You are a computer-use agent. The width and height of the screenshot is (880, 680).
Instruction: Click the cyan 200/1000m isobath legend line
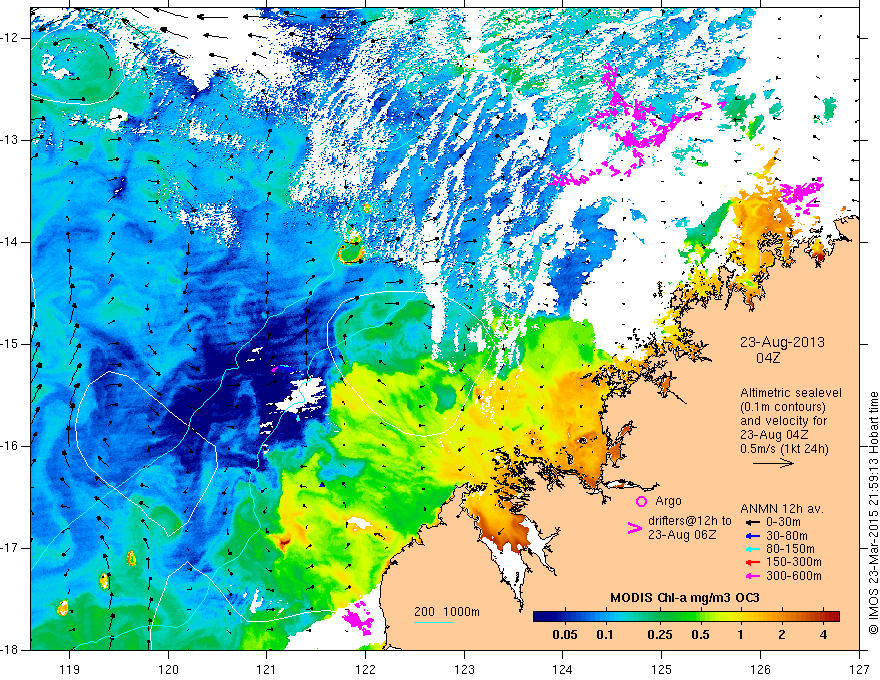[434, 622]
